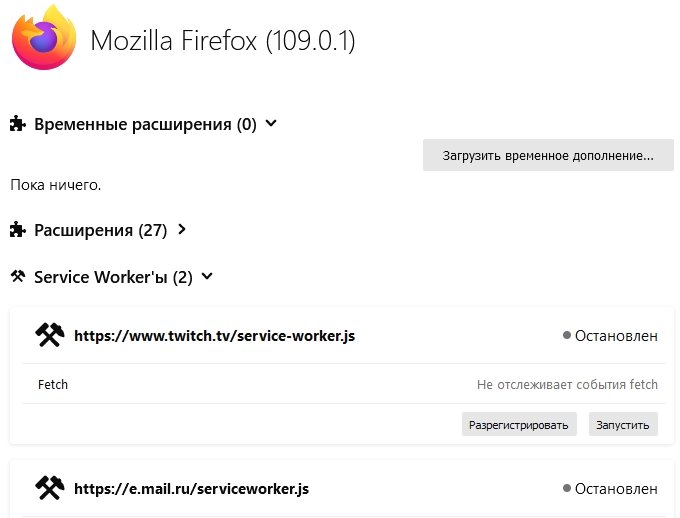Click status dot of twitch.tv worker

tap(566, 335)
